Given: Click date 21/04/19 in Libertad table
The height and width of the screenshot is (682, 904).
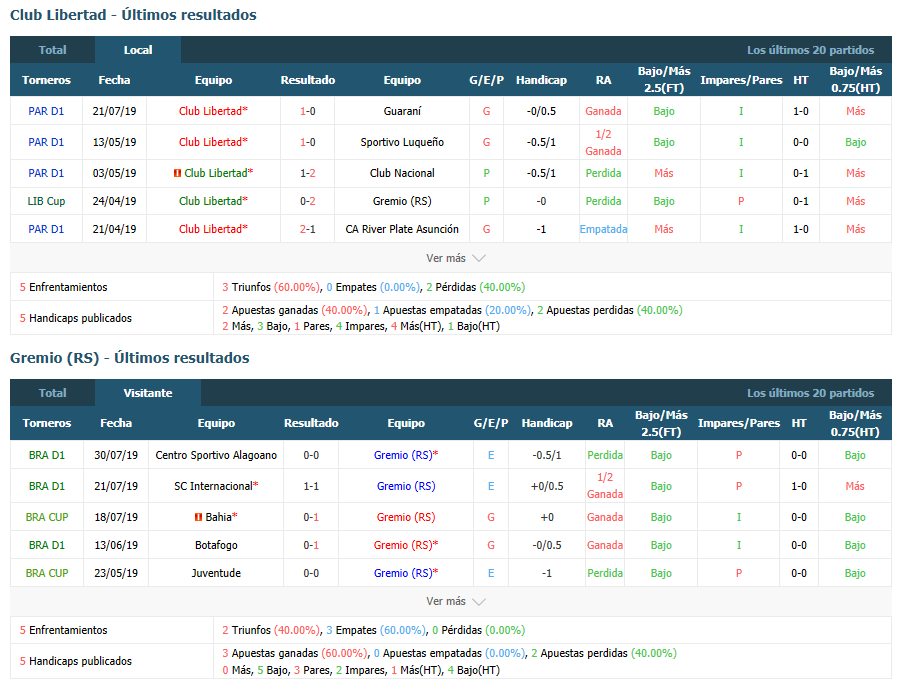Looking at the screenshot, I should point(114,229).
